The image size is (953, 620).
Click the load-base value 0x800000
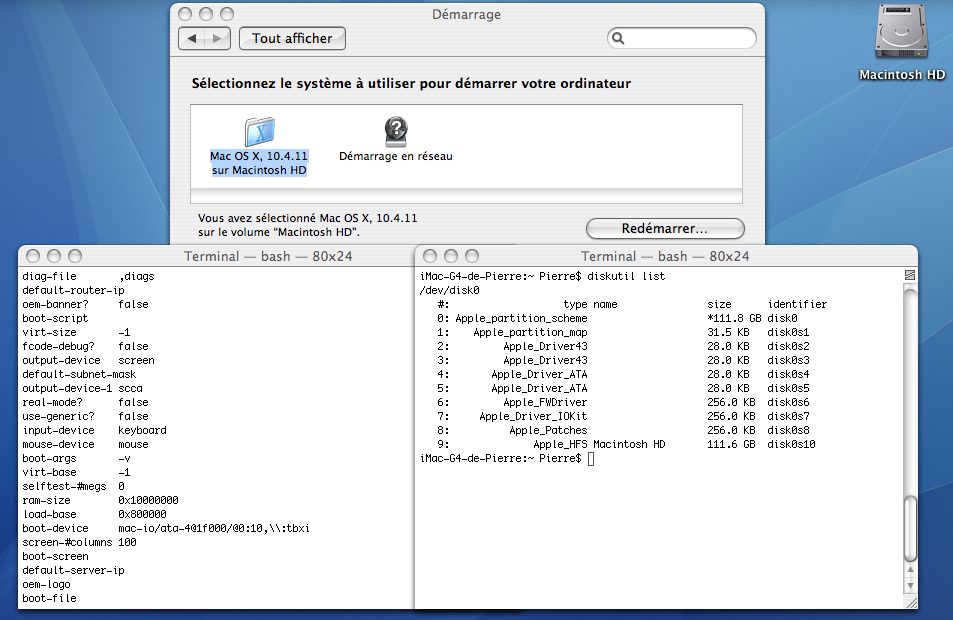(142, 514)
